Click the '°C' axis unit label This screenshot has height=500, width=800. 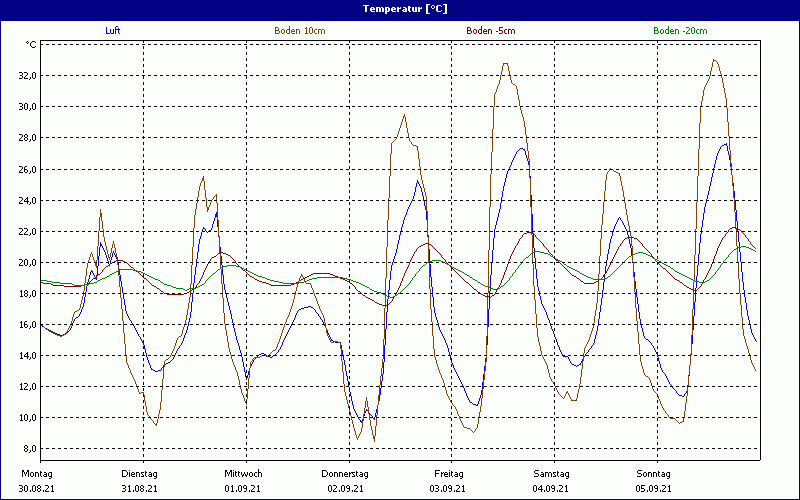31,45
